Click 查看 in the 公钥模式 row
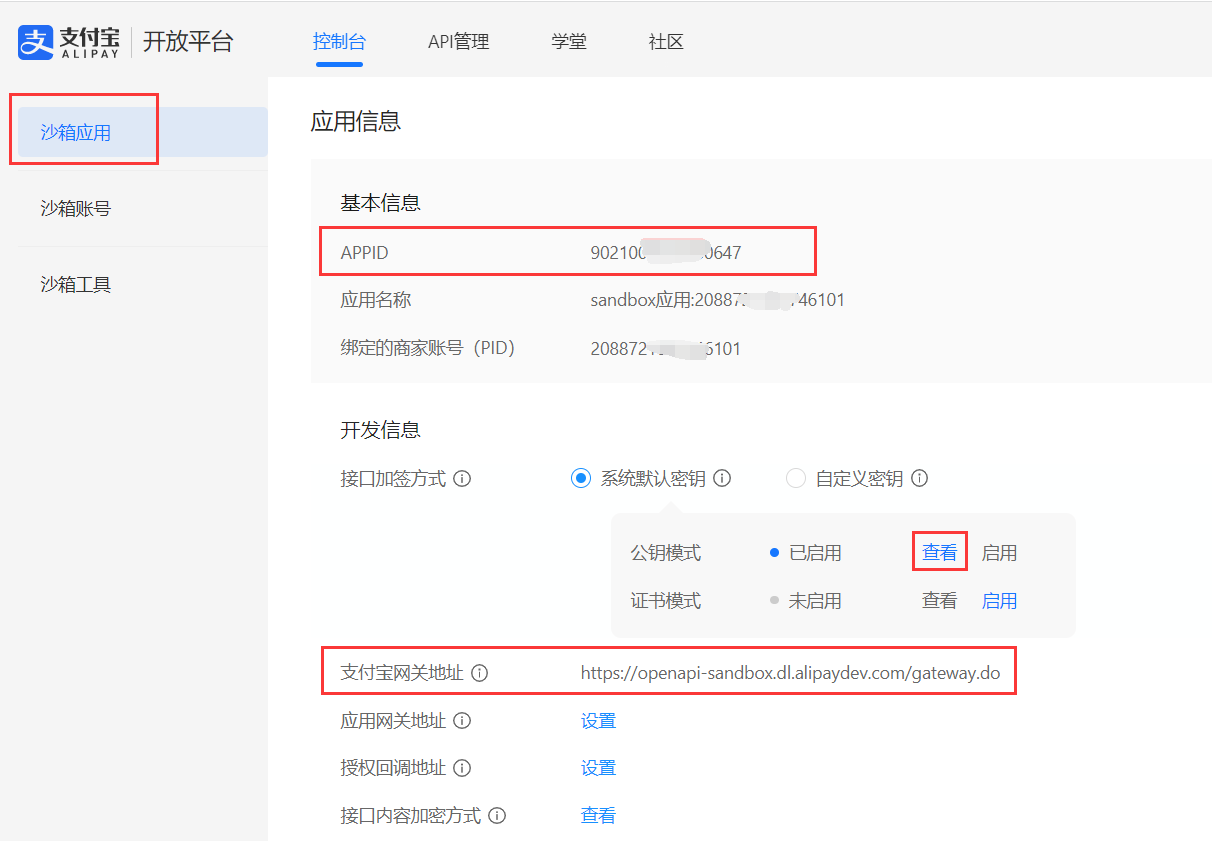Image resolution: width=1212 pixels, height=841 pixels. click(940, 553)
